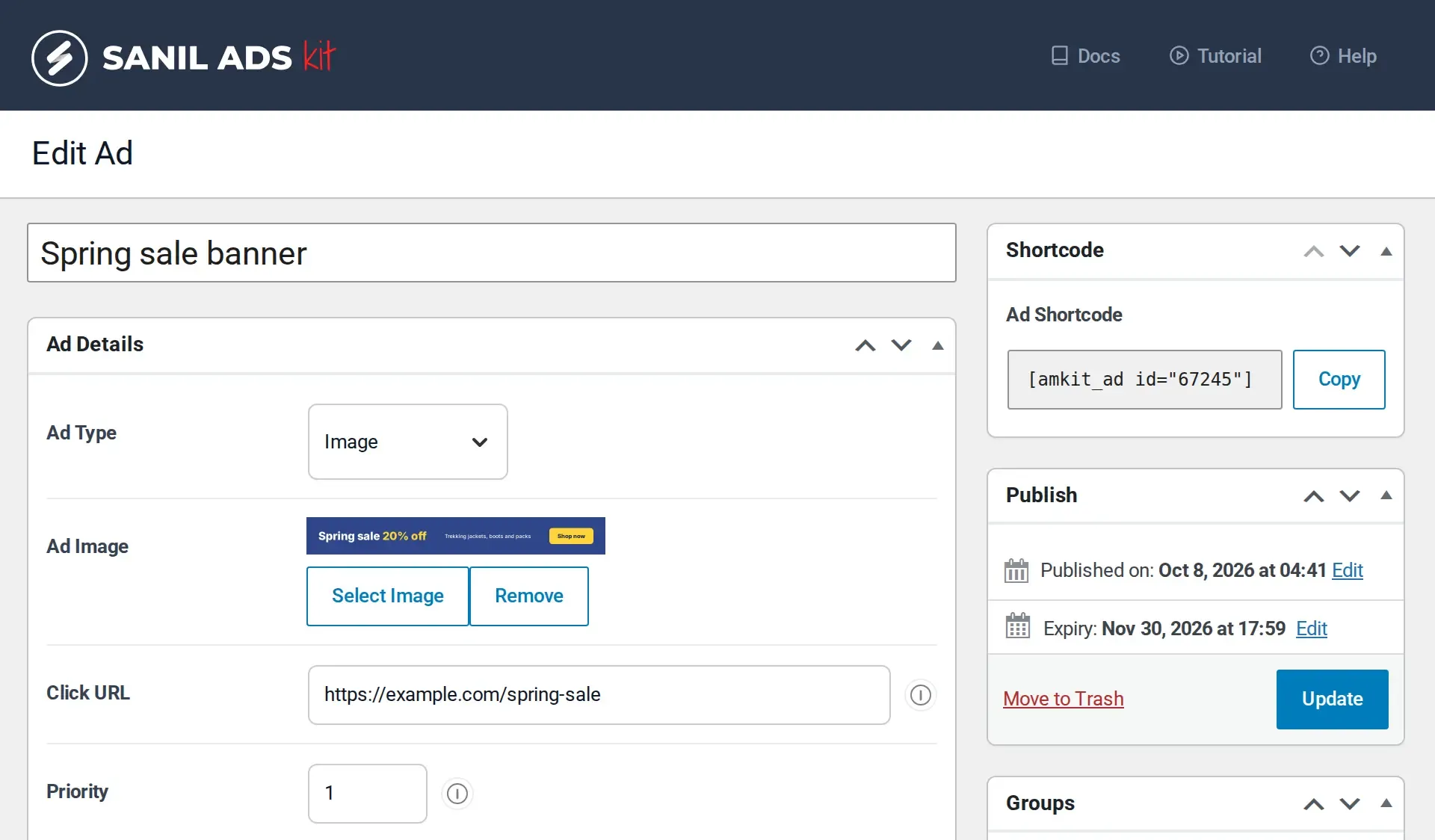1435x840 pixels.
Task: Remove the ad image
Action: (x=529, y=596)
